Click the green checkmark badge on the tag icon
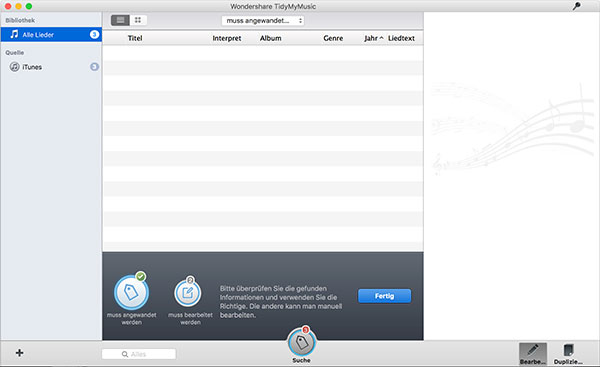The image size is (600, 367). 141,276
